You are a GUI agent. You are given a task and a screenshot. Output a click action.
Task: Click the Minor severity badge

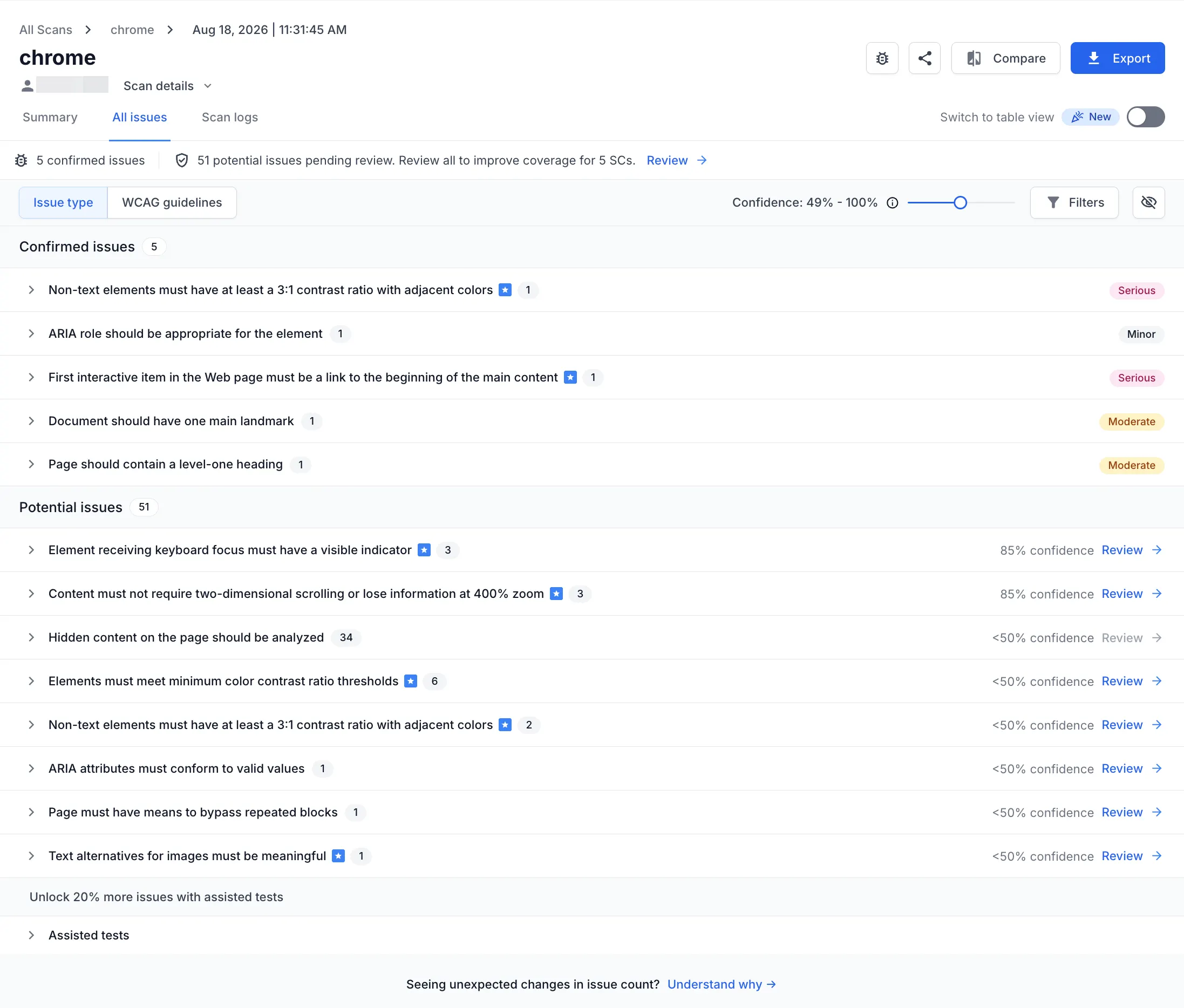1141,334
